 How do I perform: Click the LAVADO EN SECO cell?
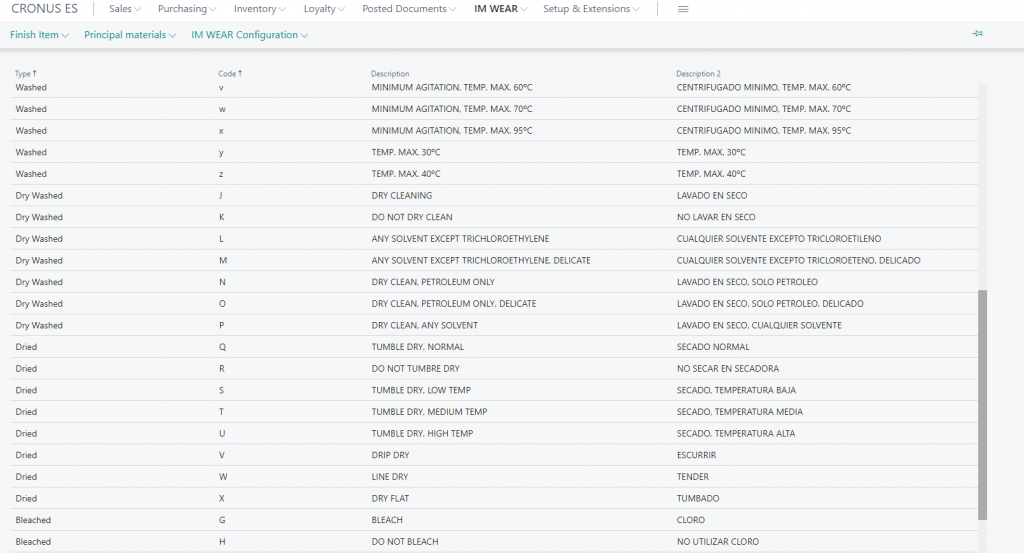712,195
